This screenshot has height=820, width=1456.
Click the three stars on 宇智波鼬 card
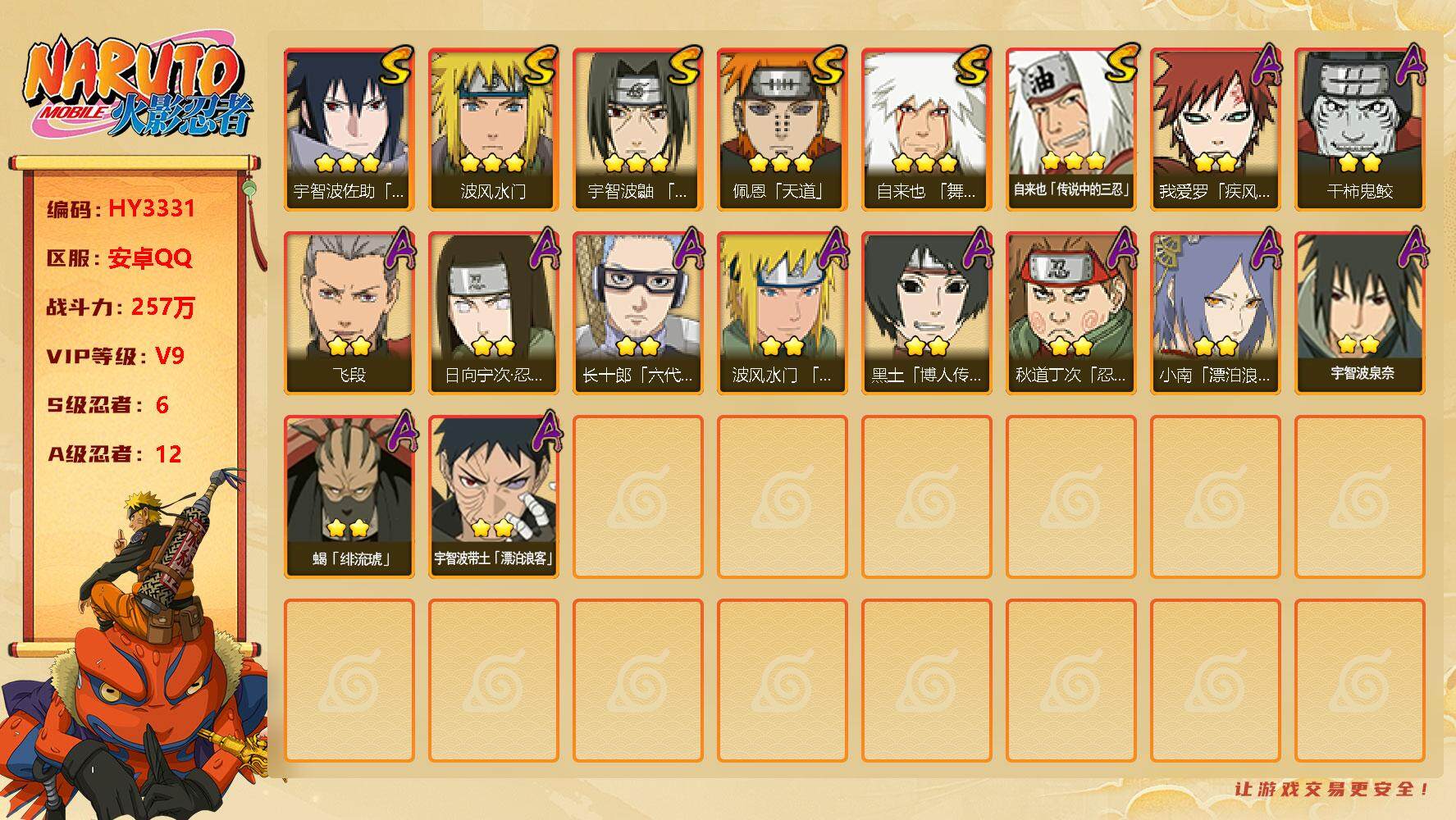click(x=636, y=162)
